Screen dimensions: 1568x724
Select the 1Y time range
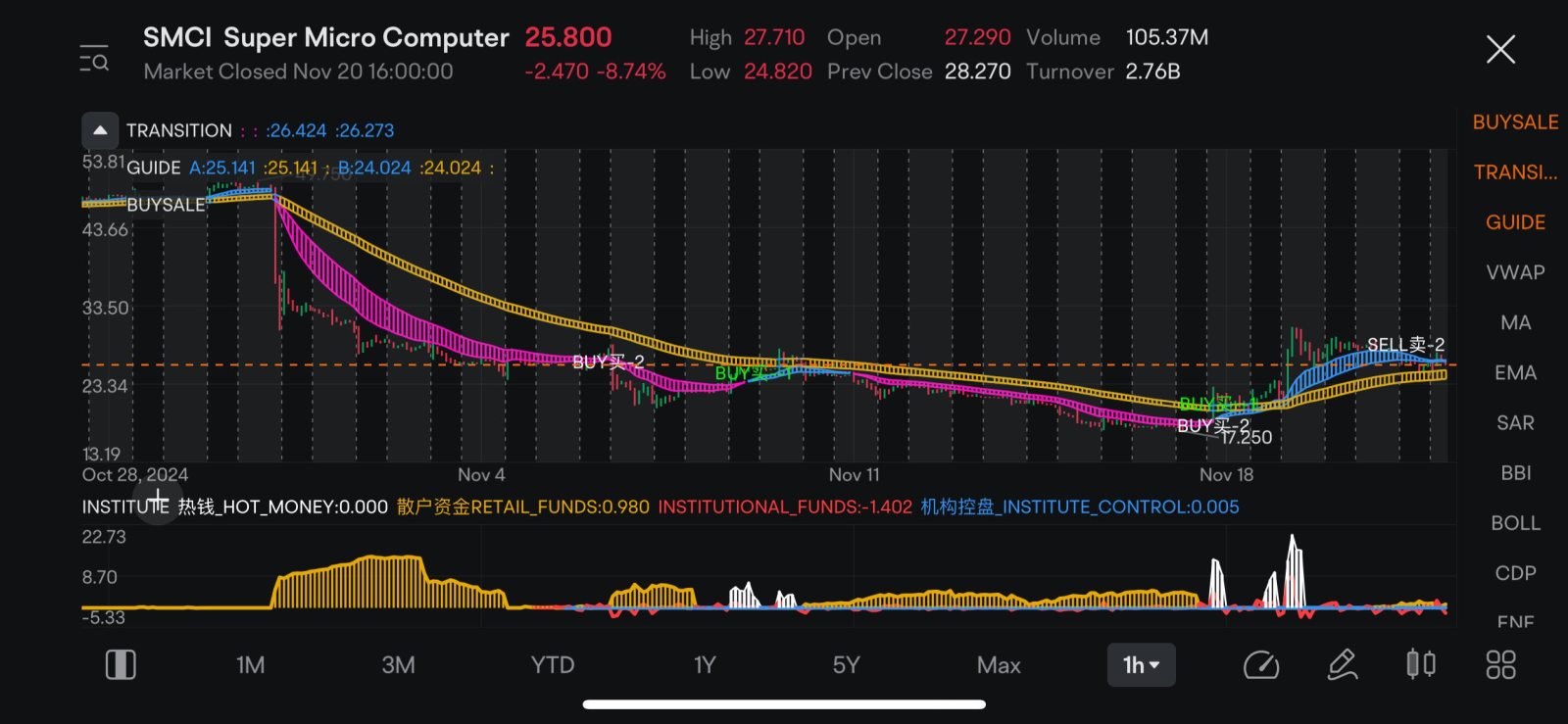pyautogui.click(x=705, y=665)
